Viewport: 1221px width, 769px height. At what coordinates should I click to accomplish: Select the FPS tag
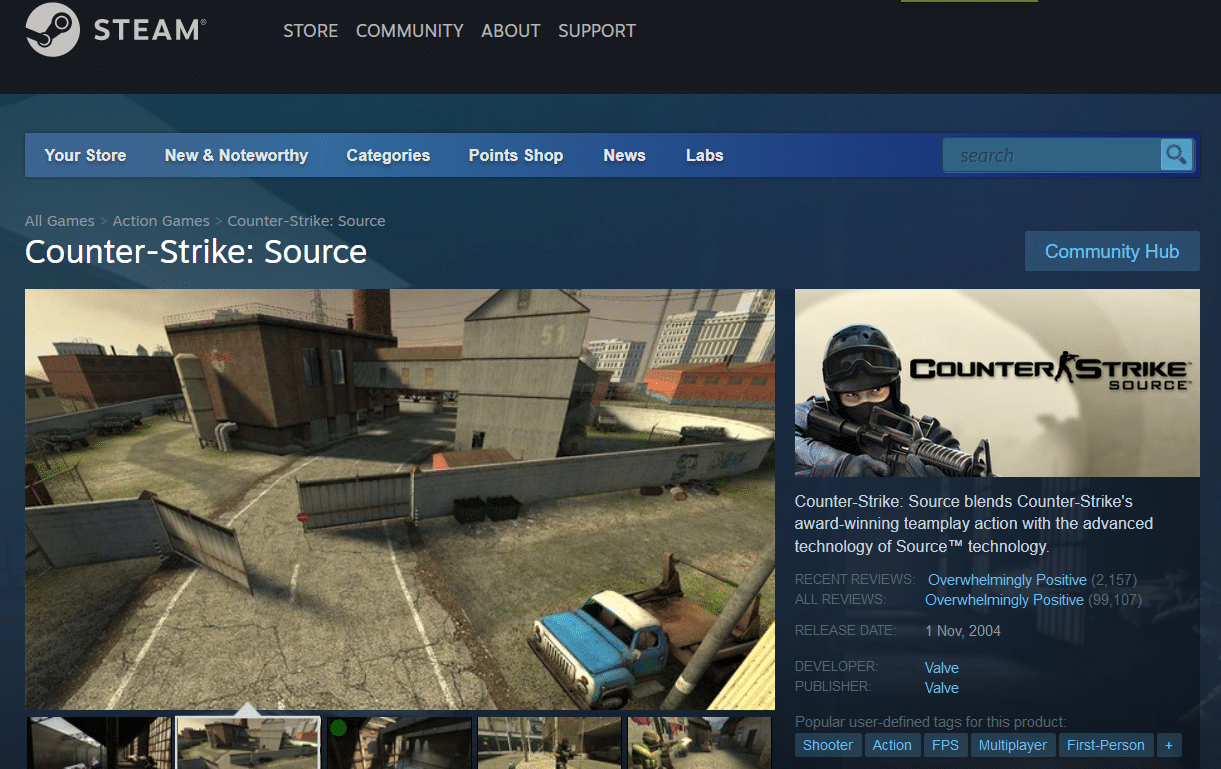(945, 745)
